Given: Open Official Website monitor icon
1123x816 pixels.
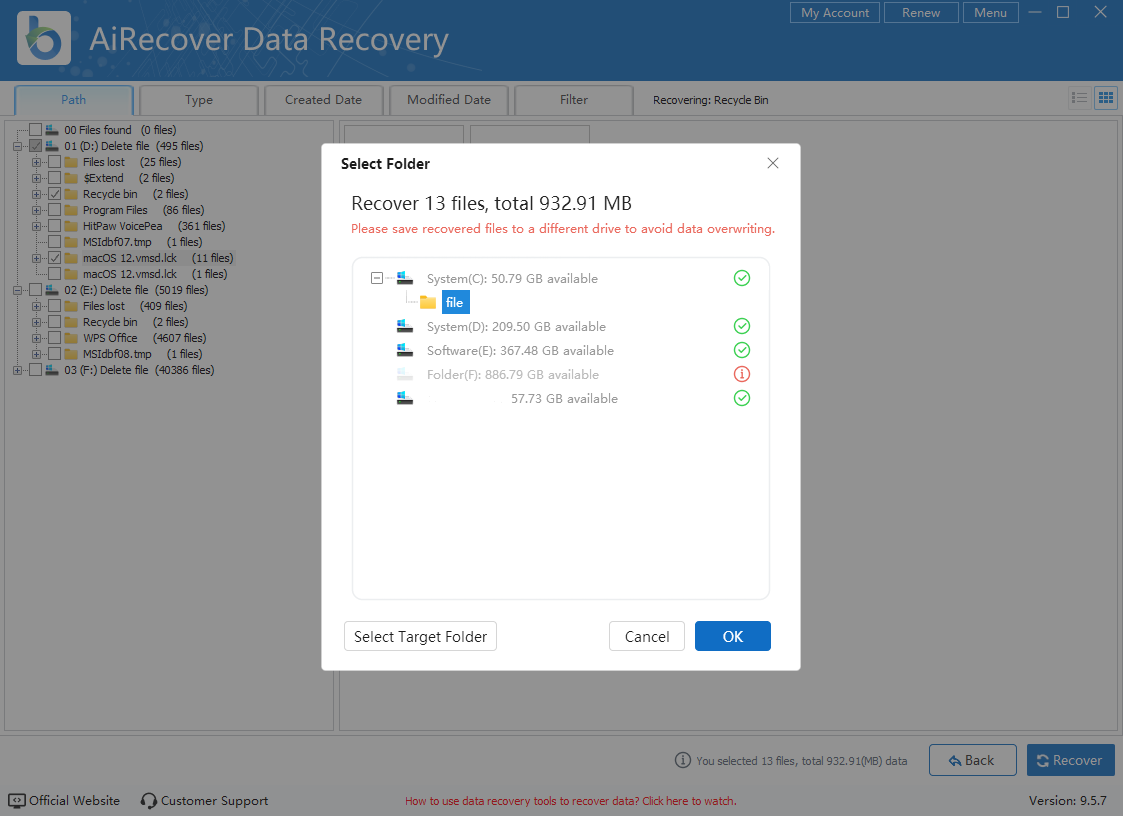Looking at the screenshot, I should click(17, 801).
